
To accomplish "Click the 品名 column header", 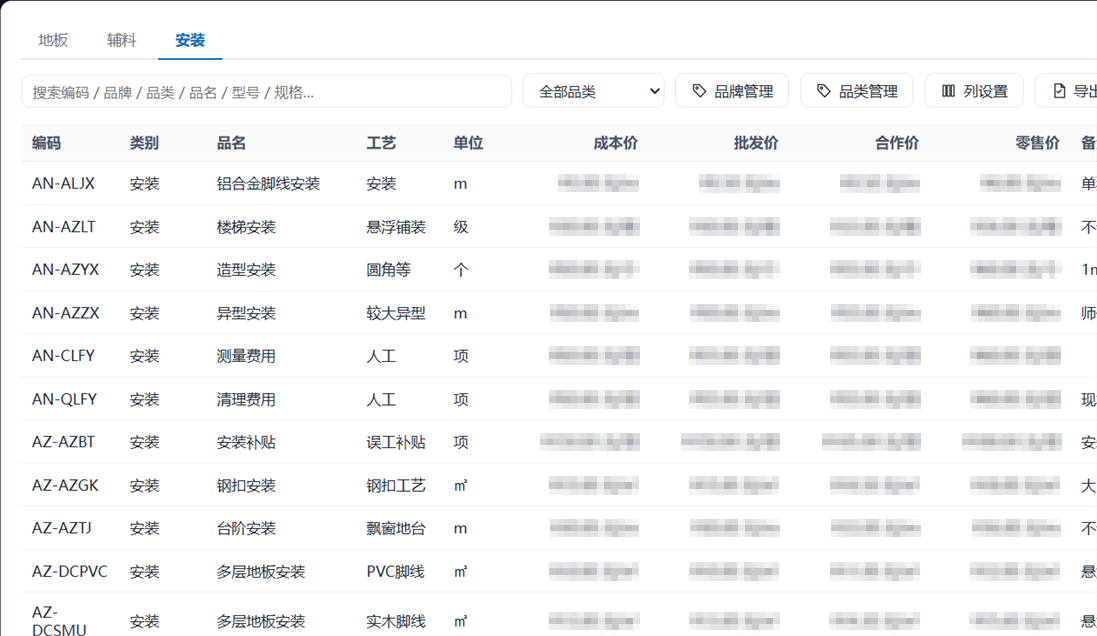I will click(x=231, y=143).
